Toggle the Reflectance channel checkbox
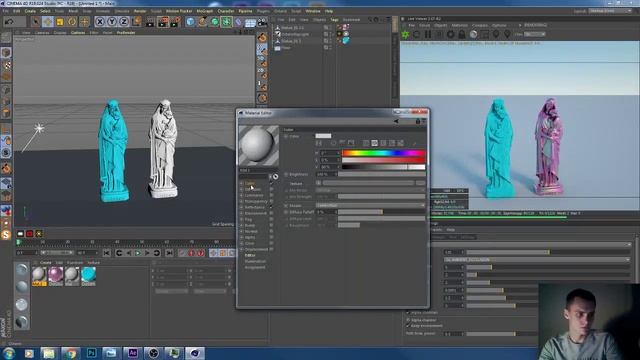 (x=271, y=207)
